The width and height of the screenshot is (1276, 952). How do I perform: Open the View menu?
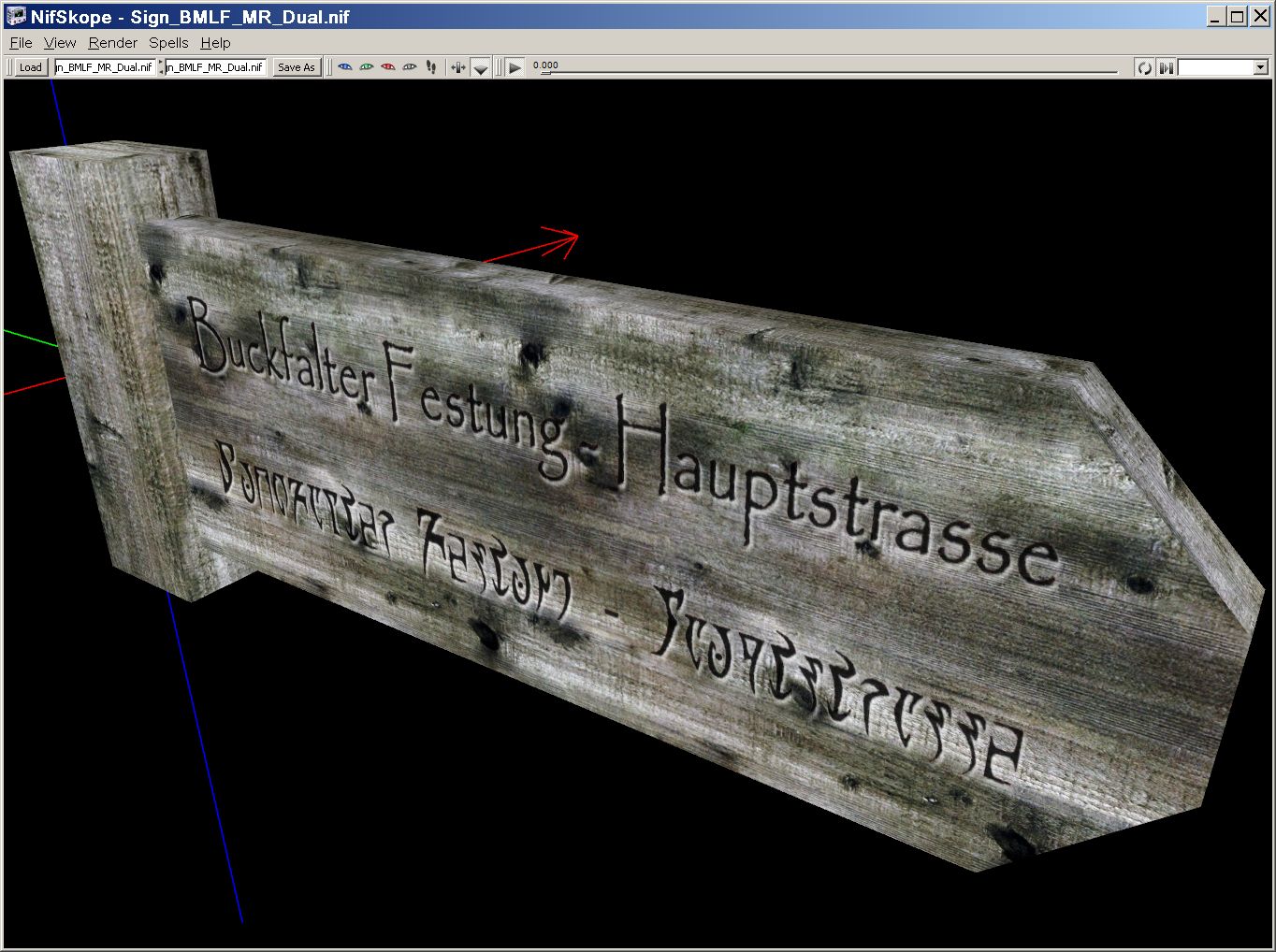[60, 43]
